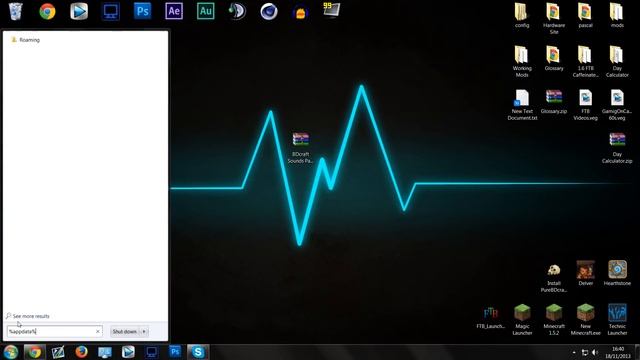Open the volume control in tray
The width and height of the screenshot is (640, 360).
click(x=595, y=352)
